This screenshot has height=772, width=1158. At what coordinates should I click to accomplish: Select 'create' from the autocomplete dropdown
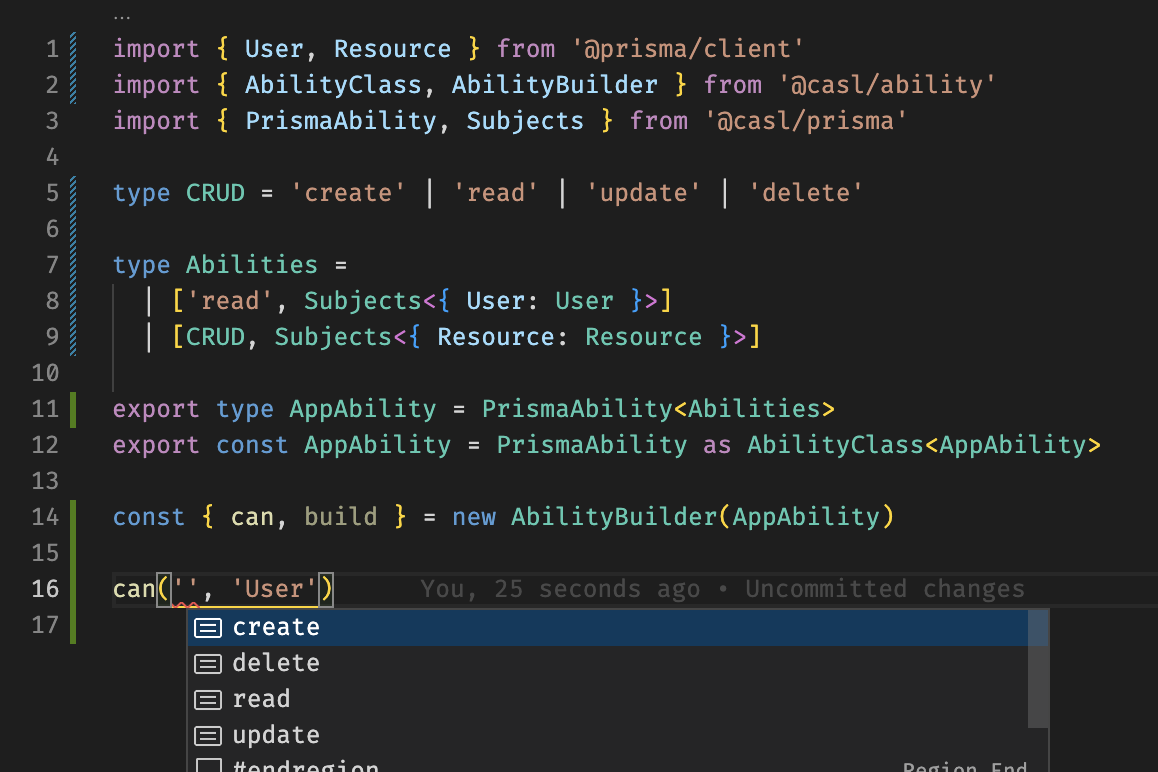pyautogui.click(x=276, y=627)
